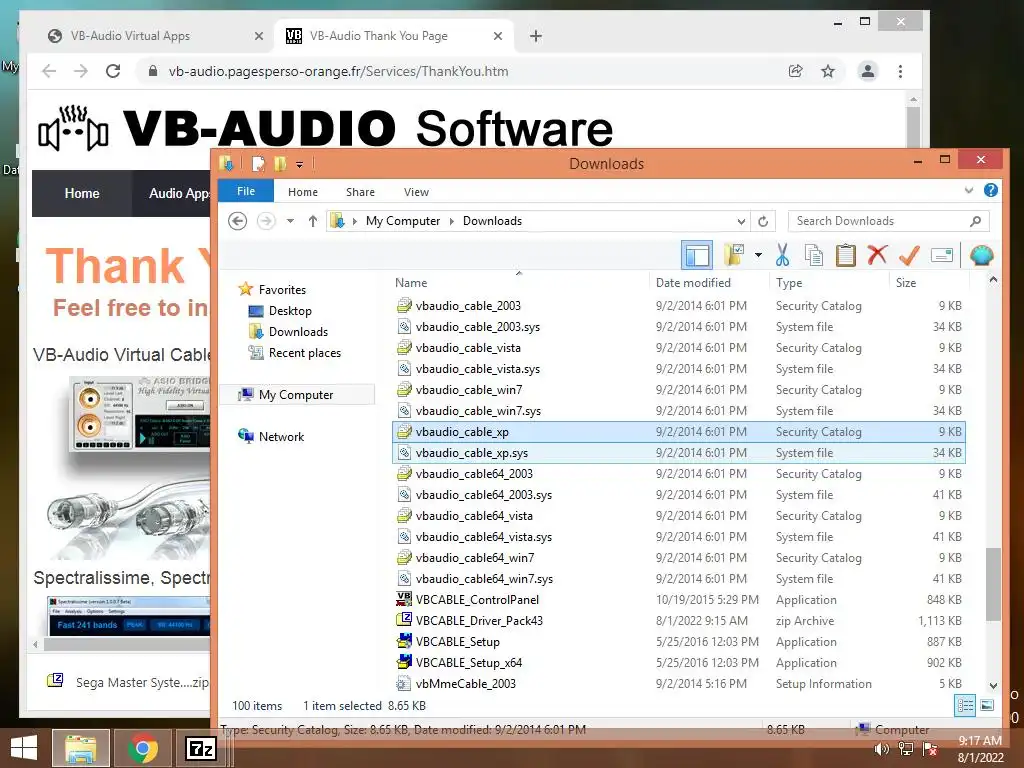The height and width of the screenshot is (768, 1024).
Task: Open the Home ribbon tab
Action: click(x=303, y=192)
